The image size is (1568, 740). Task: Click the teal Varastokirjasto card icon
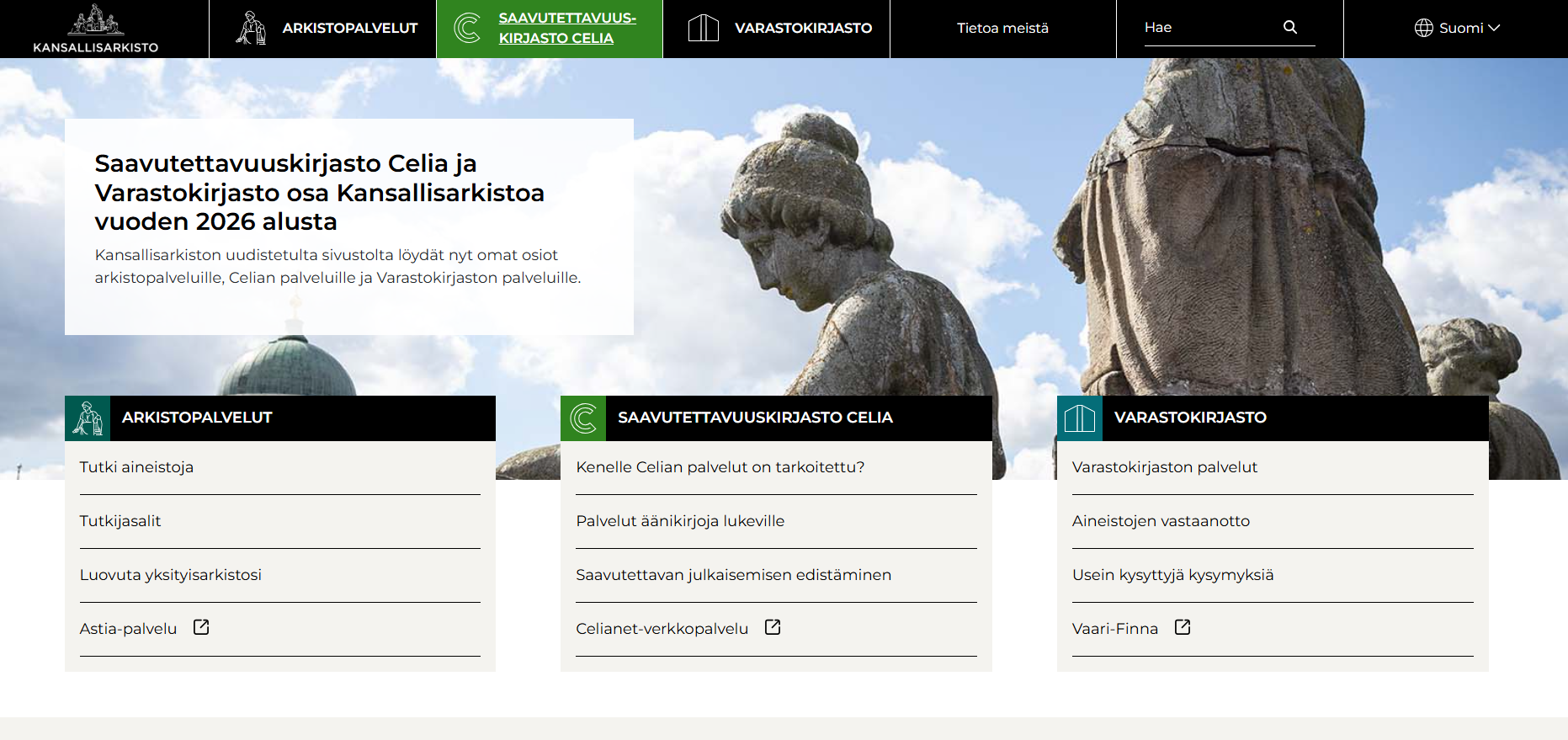pos(1080,418)
